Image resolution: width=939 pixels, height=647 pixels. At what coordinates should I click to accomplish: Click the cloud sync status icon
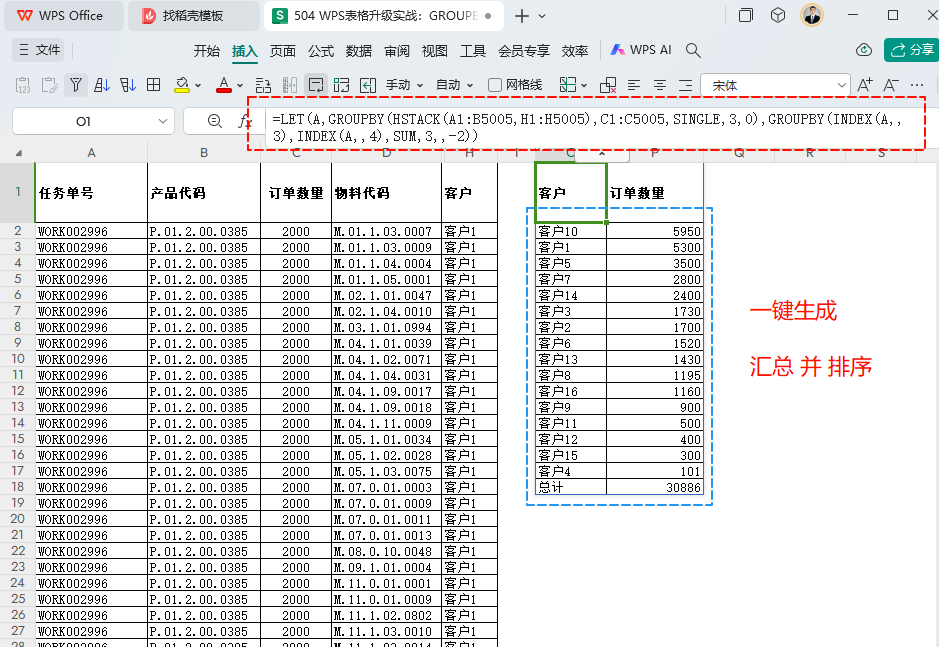(x=864, y=50)
